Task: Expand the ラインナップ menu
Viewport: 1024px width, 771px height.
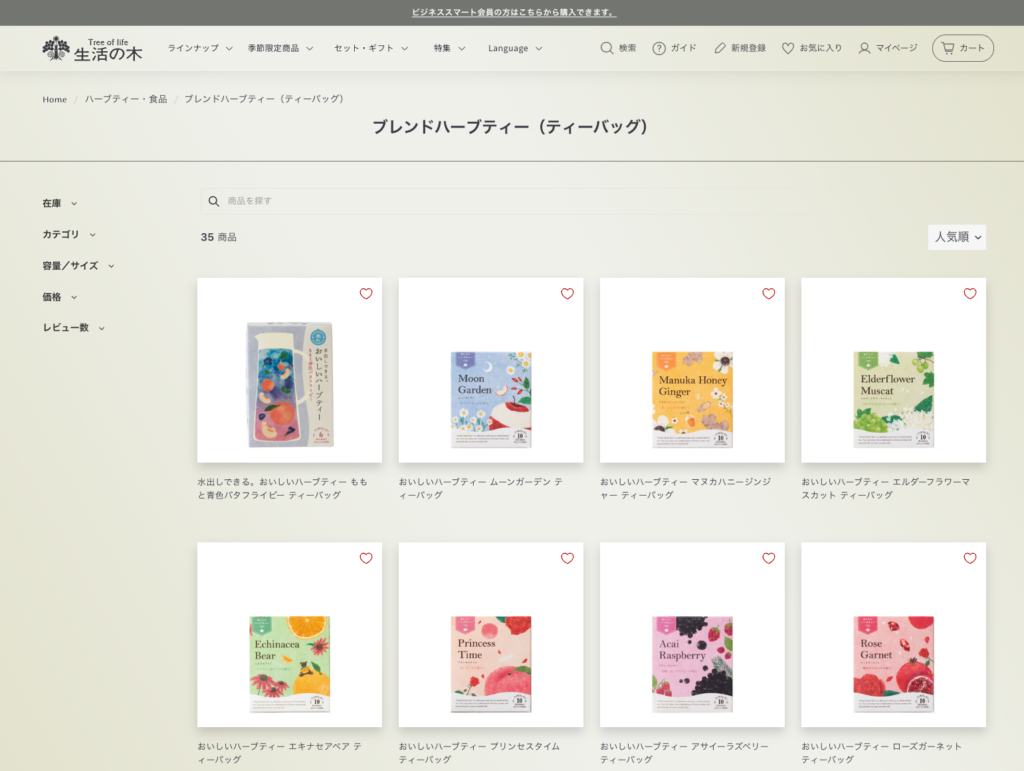Action: coord(200,48)
